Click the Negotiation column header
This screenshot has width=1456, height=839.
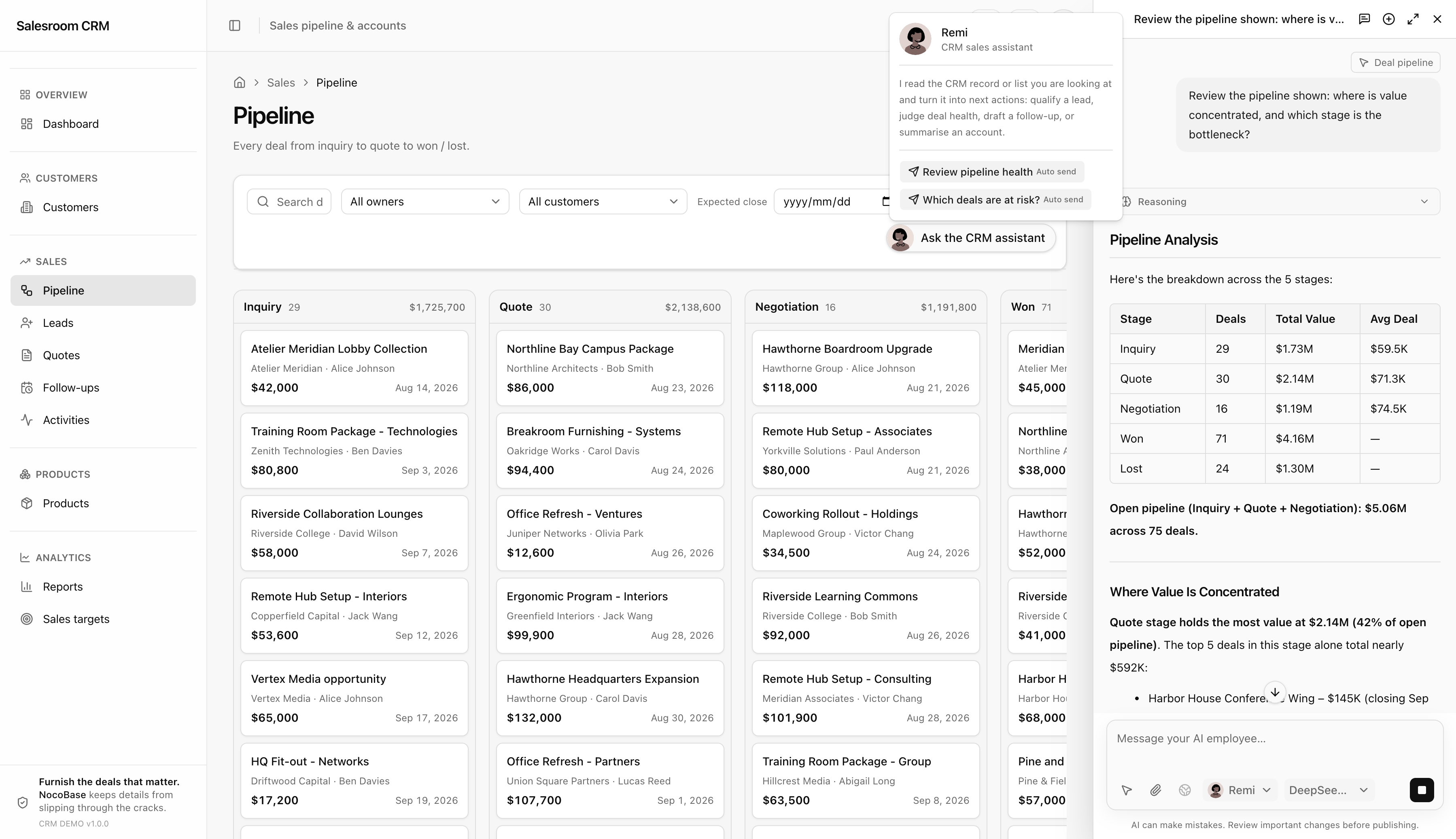(866, 307)
